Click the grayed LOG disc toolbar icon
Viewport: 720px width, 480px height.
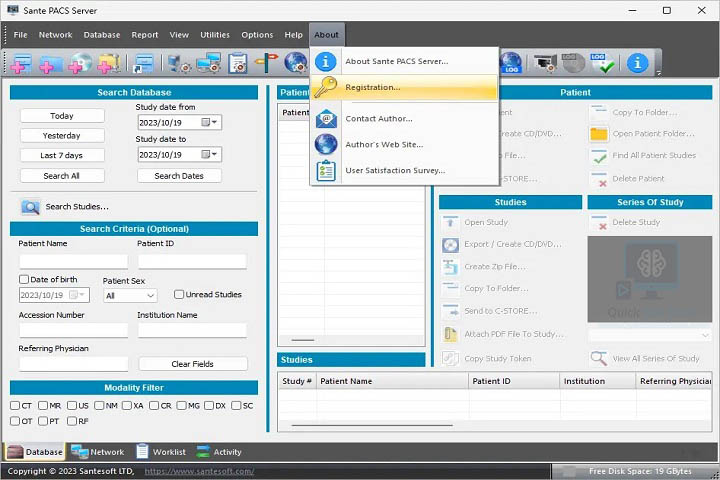pyautogui.click(x=573, y=63)
